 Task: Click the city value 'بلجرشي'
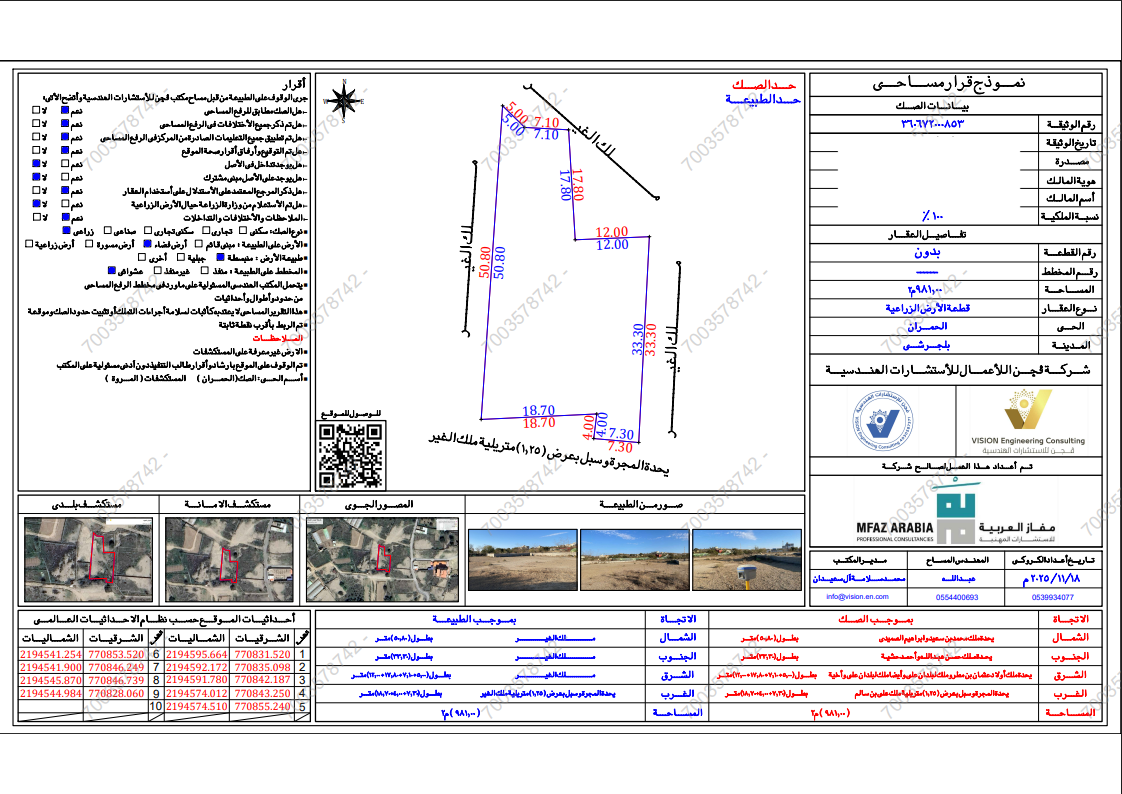tap(927, 345)
